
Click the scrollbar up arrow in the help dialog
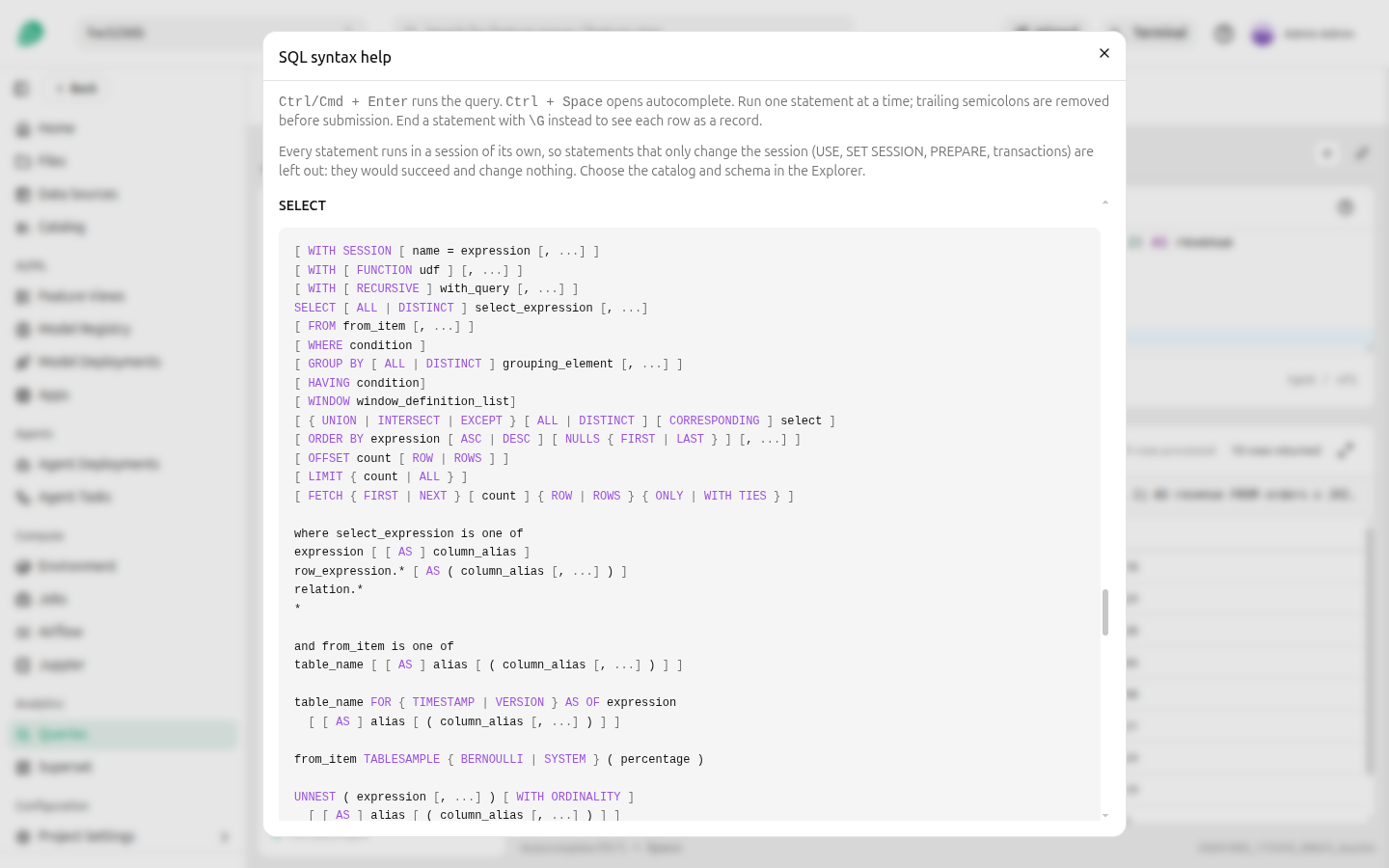pyautogui.click(x=1105, y=203)
